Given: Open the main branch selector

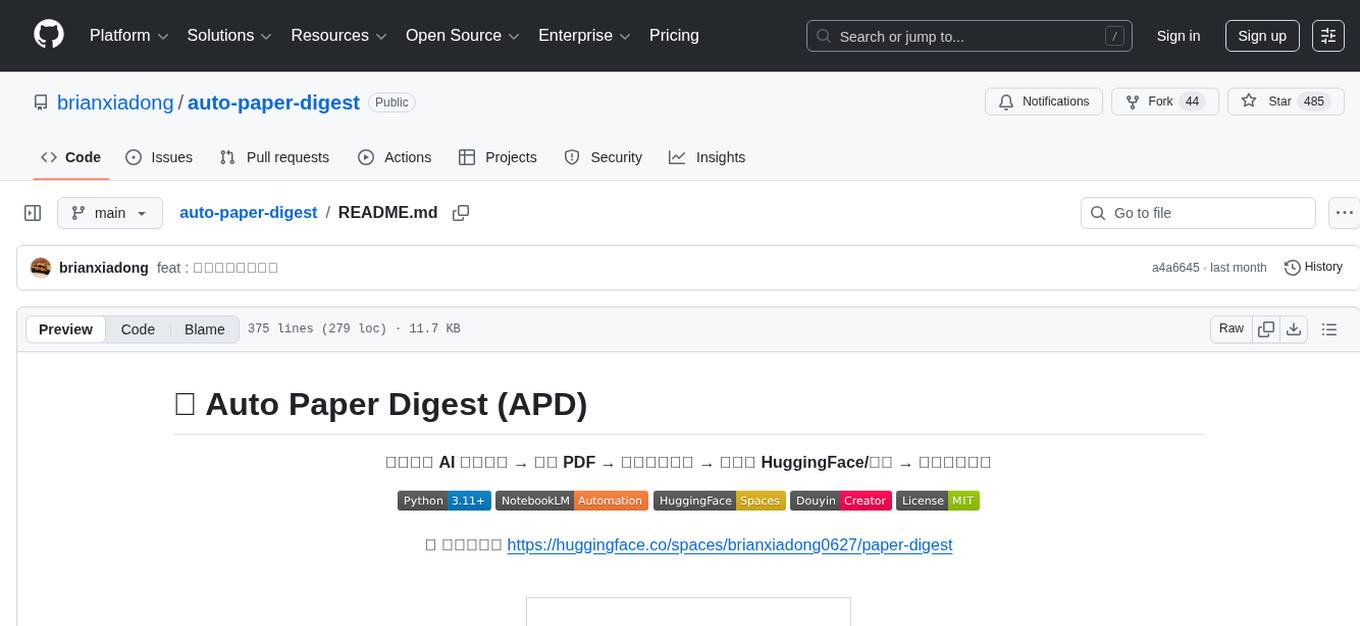Looking at the screenshot, I should click(x=110, y=212).
